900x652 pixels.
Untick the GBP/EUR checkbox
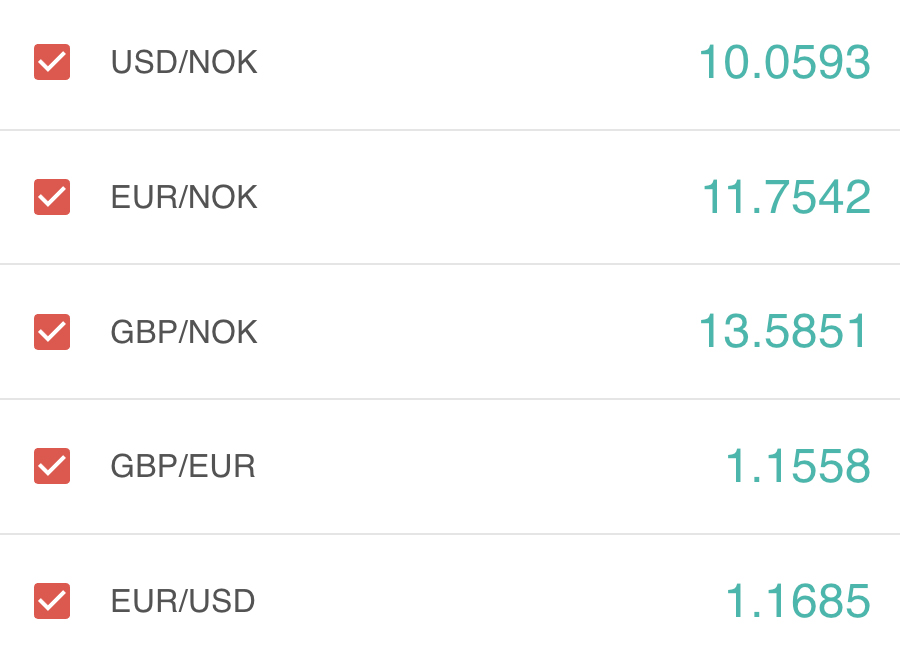(52, 466)
